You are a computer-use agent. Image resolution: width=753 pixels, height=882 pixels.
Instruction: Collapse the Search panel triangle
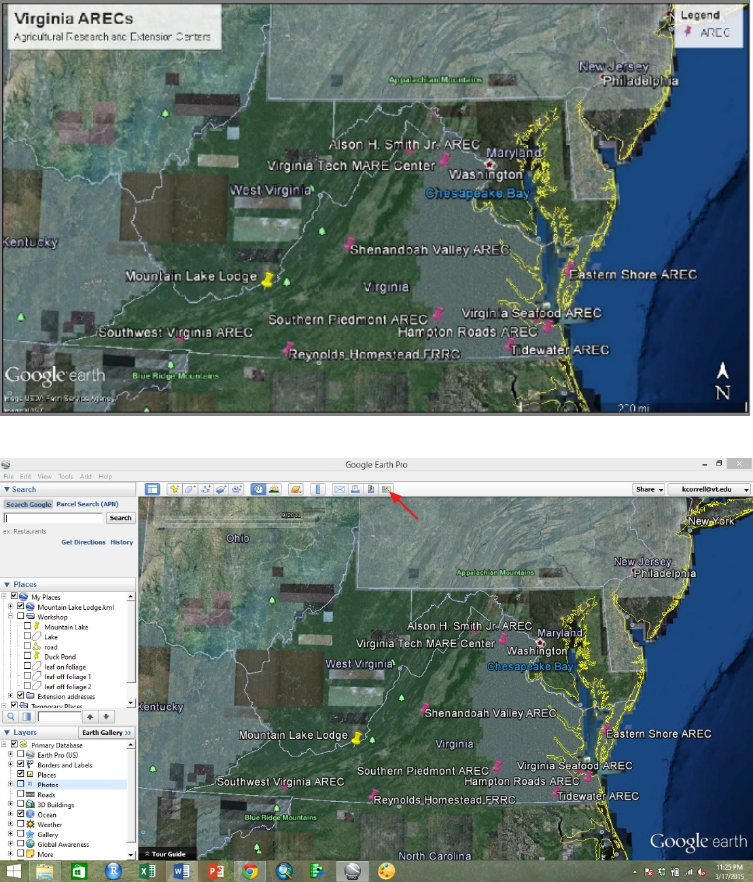(x=7, y=489)
